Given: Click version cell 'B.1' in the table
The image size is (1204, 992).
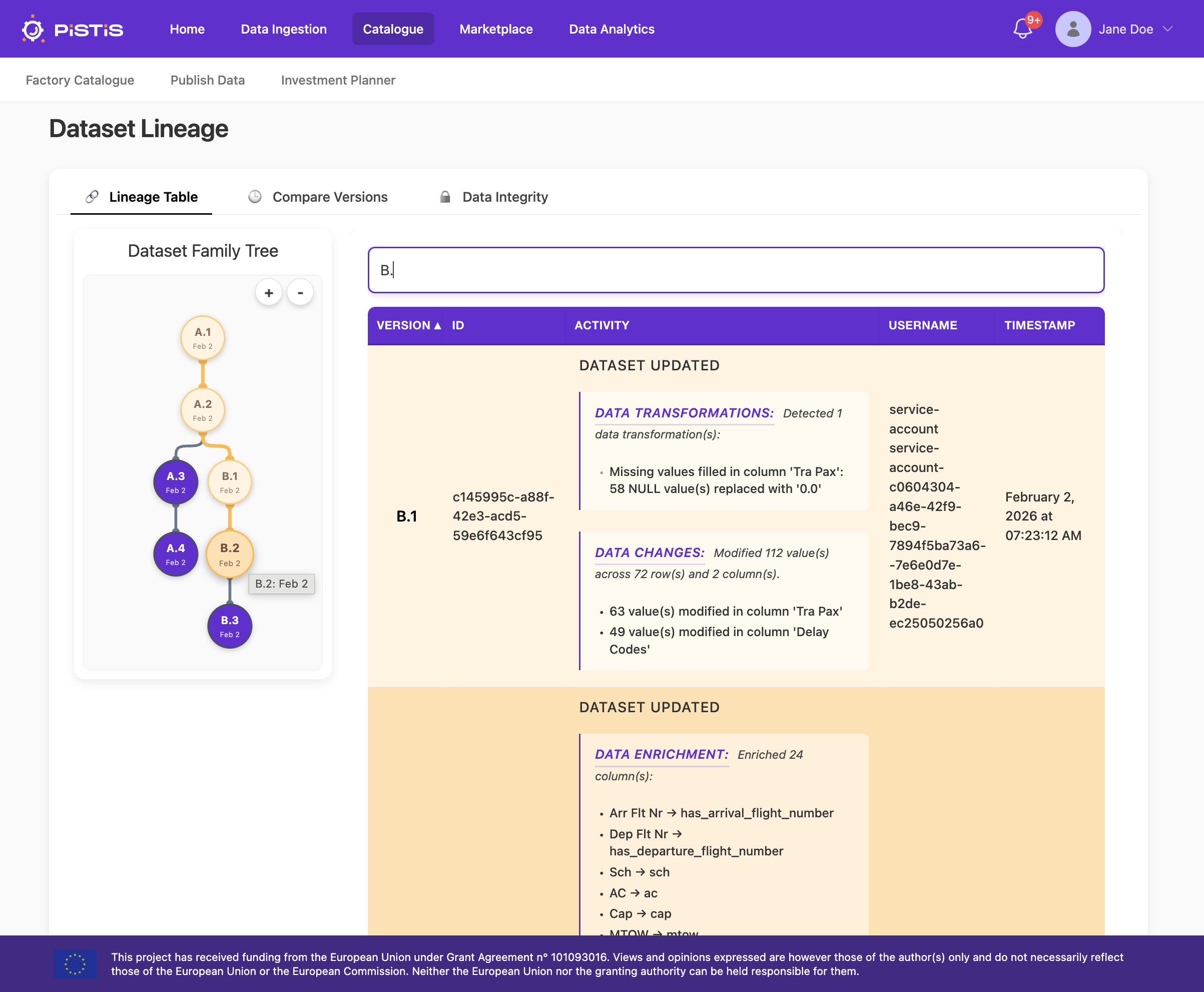Looking at the screenshot, I should [406, 516].
